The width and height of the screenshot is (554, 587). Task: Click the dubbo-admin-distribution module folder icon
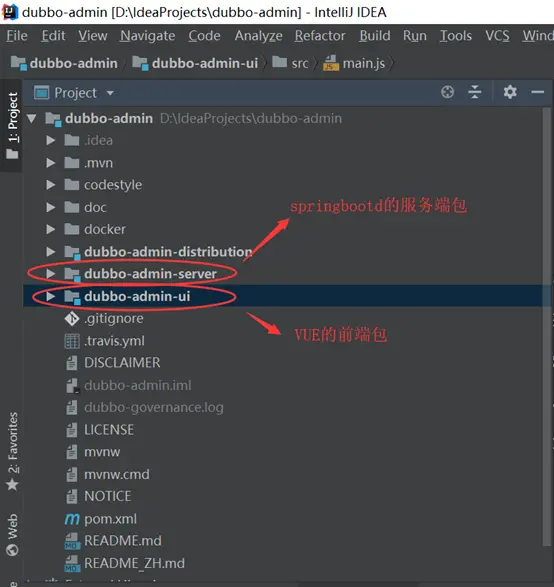[72, 252]
